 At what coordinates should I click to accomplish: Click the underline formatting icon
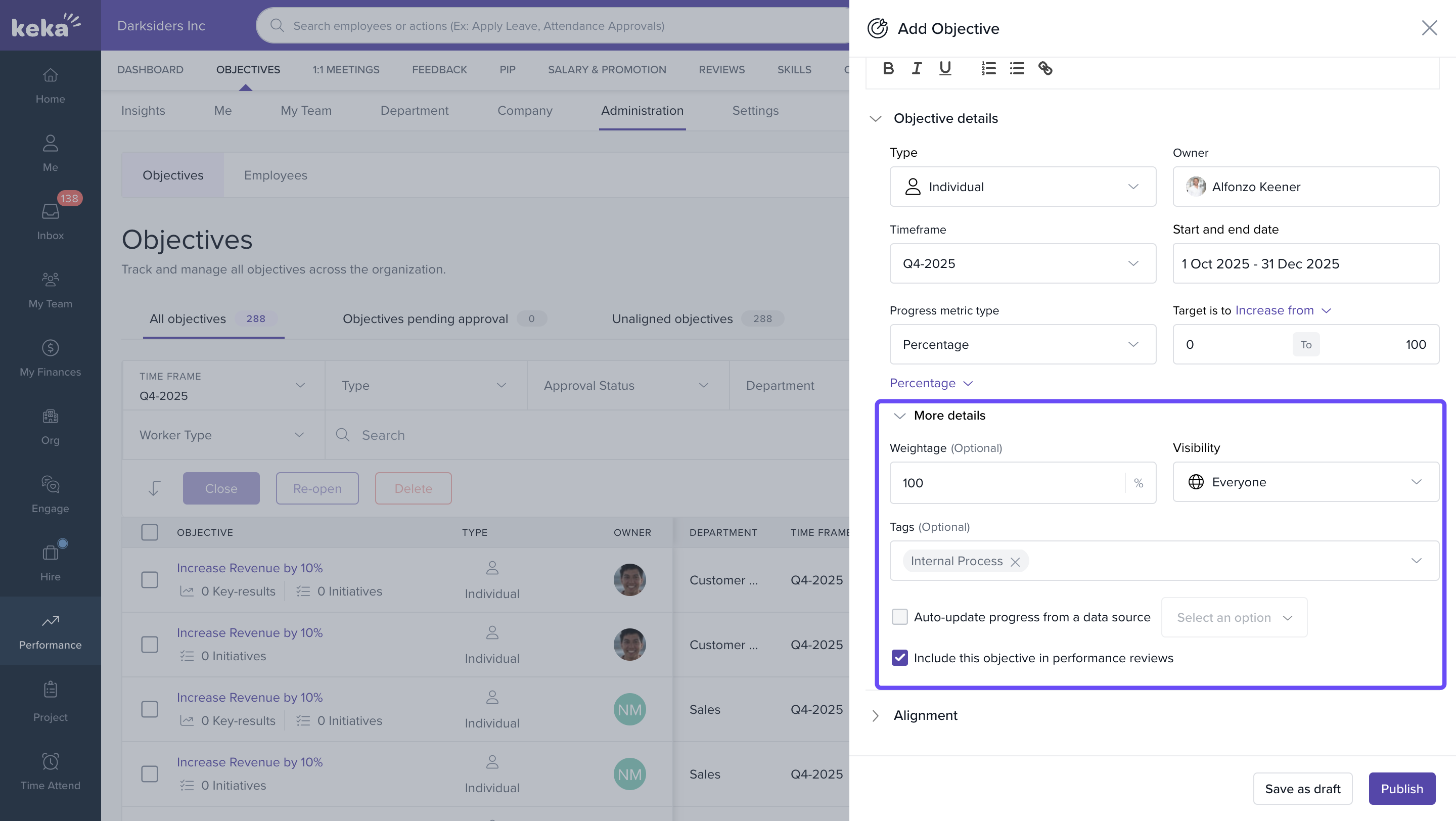(944, 68)
